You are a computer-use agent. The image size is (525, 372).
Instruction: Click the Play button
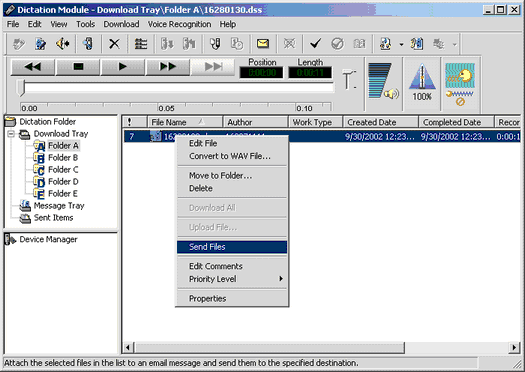[x=123, y=67]
